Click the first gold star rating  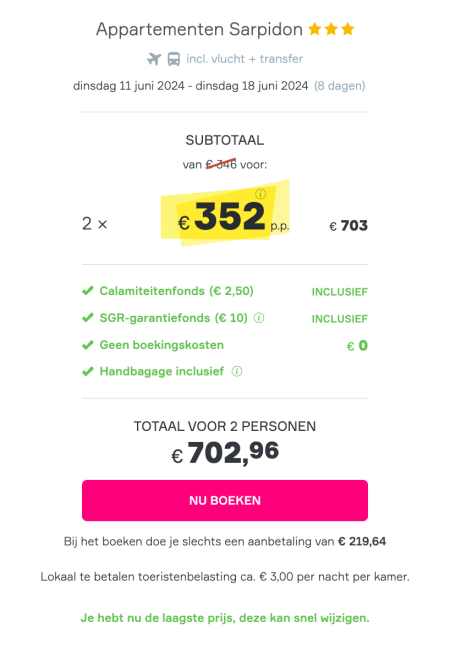coord(315,29)
